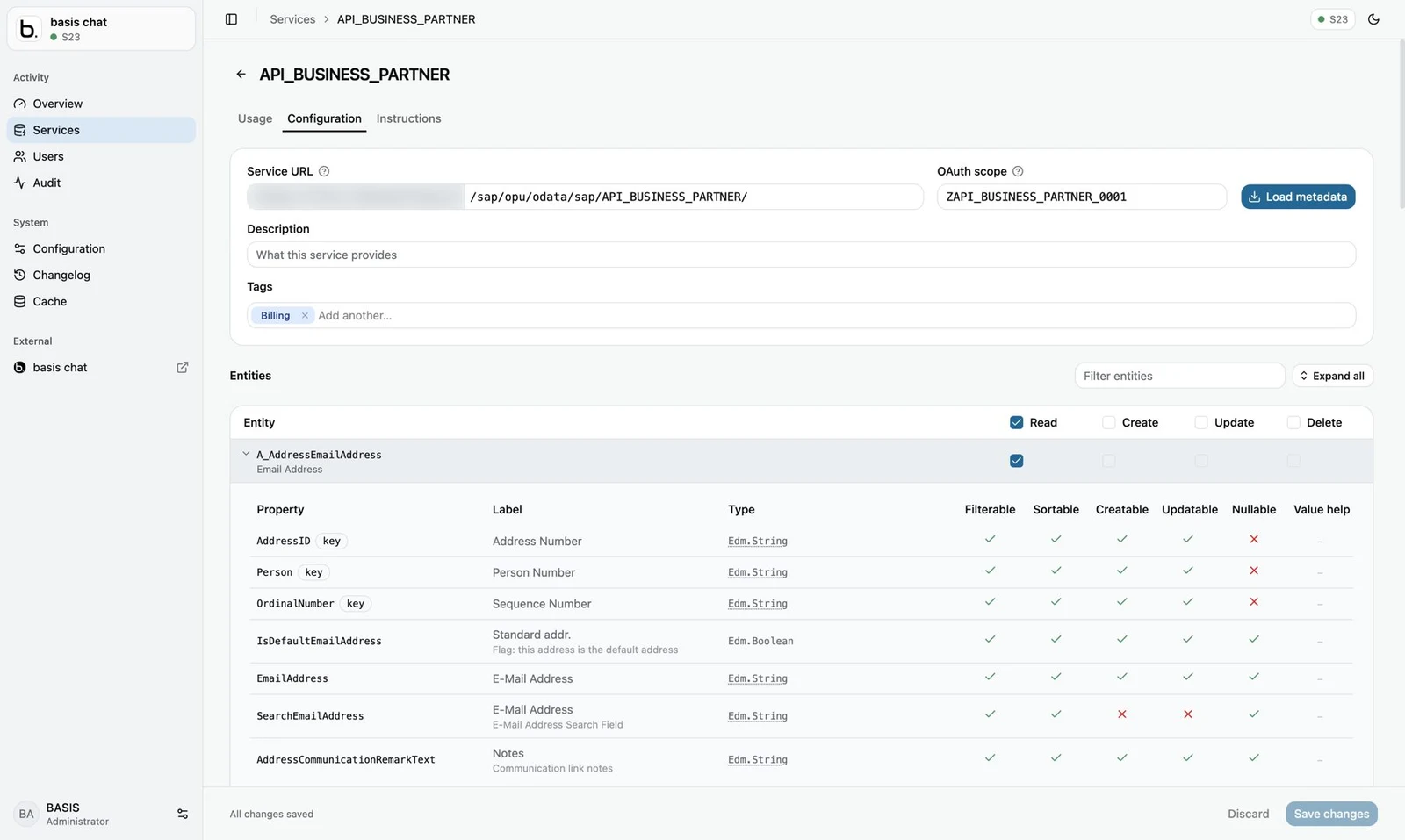Click the IsDefaultEmailAddress property name
Screen dimensions: 1405x840
tap(319, 642)
